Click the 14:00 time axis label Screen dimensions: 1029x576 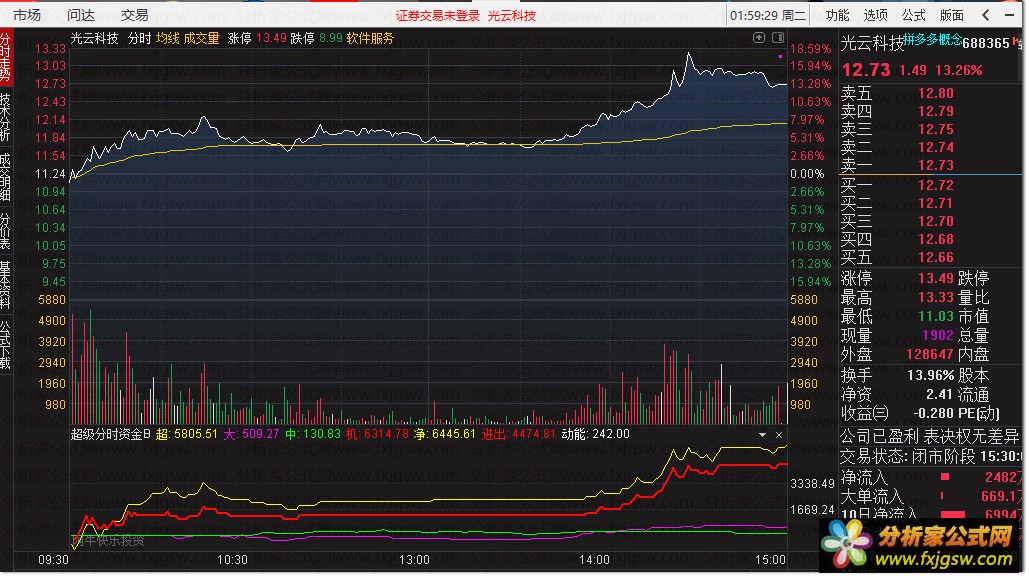594,560
